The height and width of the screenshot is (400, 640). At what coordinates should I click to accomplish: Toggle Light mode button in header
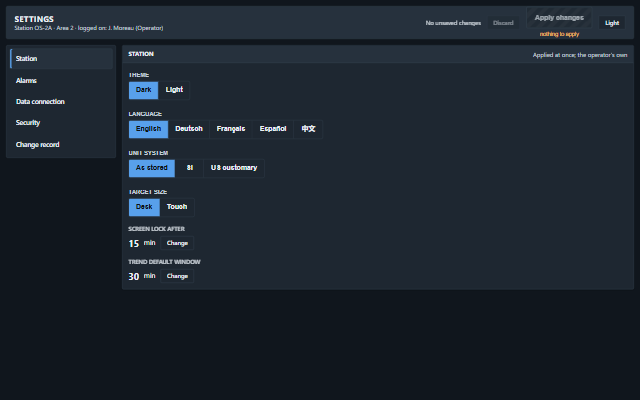612,23
